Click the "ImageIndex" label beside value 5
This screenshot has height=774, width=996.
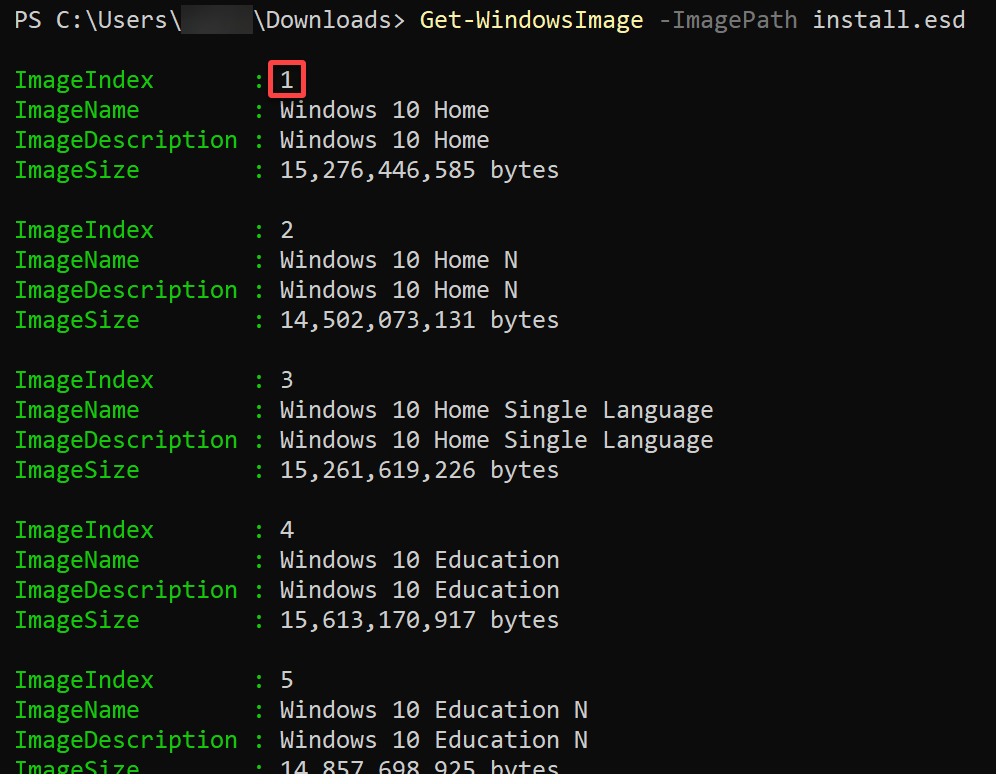84,680
